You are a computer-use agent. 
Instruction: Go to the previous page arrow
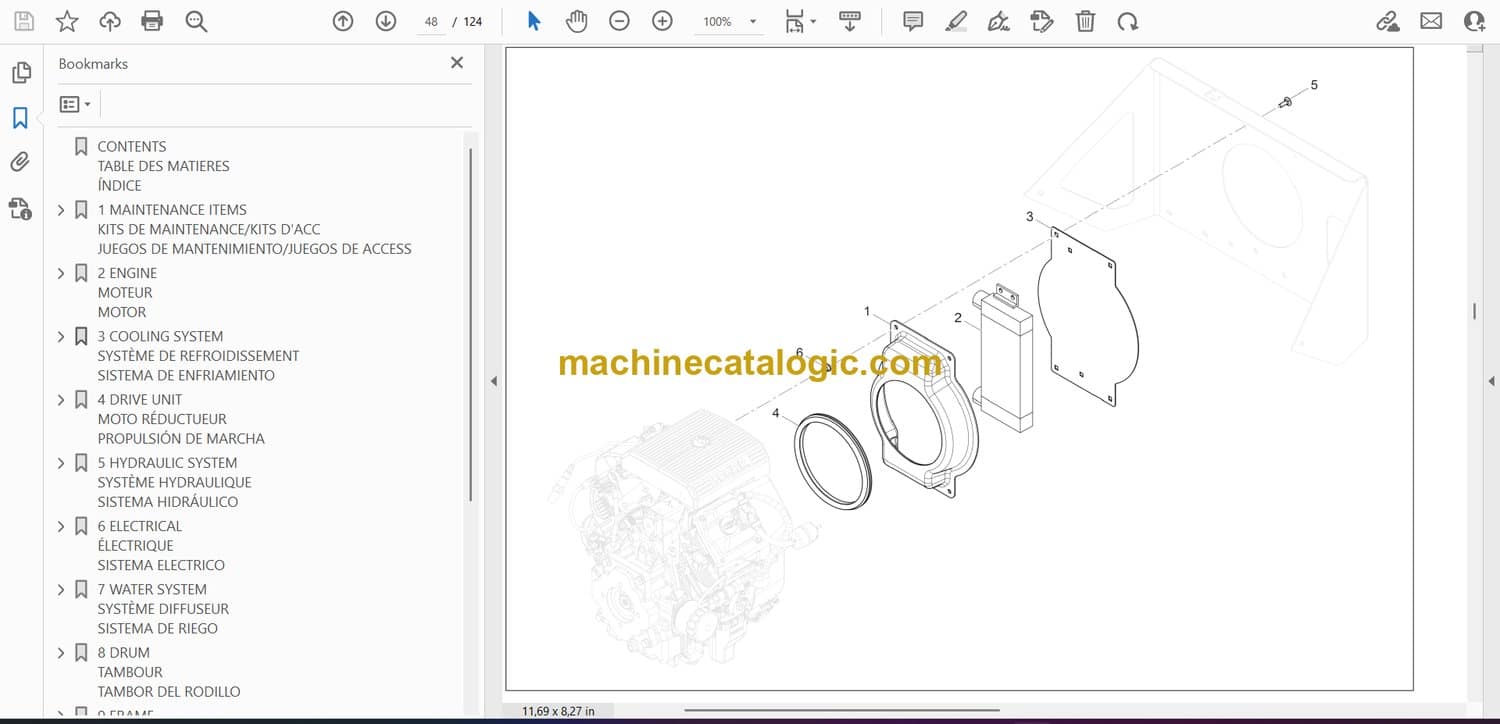pyautogui.click(x=343, y=21)
